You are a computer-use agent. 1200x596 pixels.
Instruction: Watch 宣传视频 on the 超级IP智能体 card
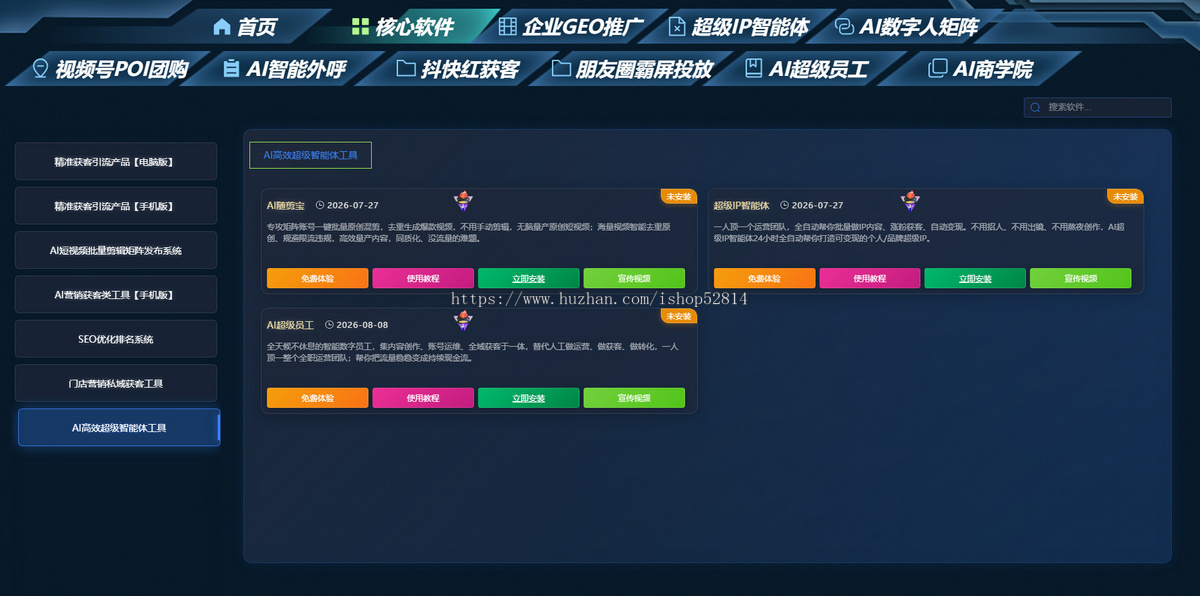pyautogui.click(x=1081, y=278)
